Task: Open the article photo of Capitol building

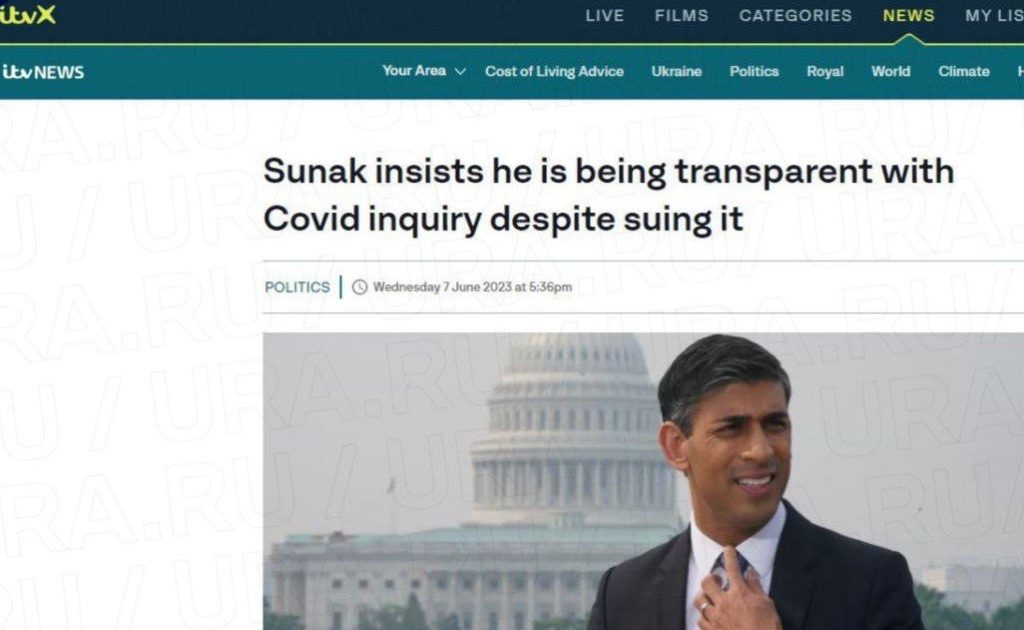Action: 643,481
